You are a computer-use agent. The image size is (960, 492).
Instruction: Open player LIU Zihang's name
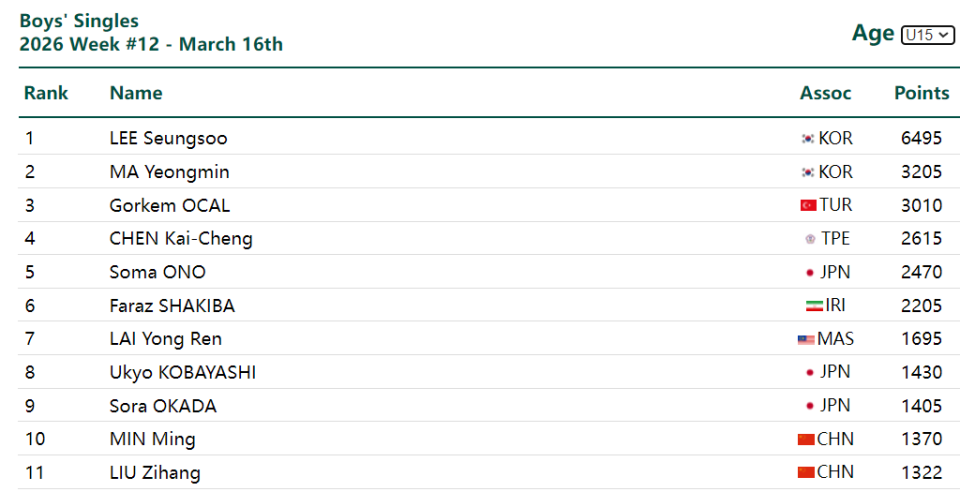pos(154,473)
